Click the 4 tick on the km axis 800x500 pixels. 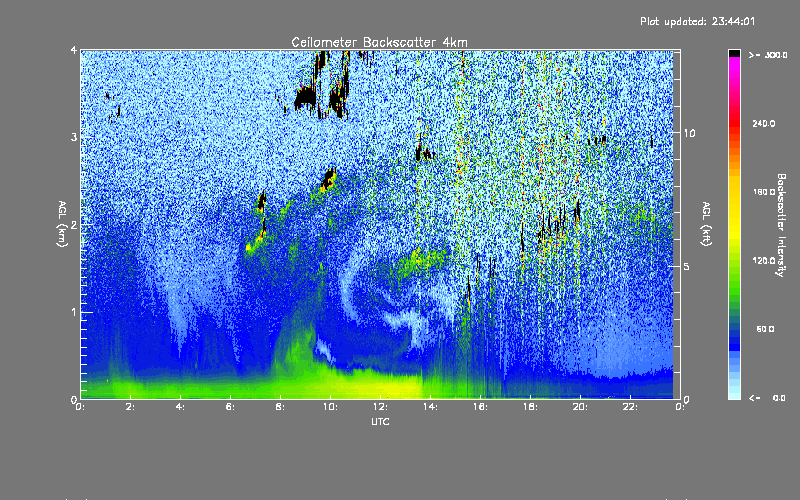(74, 51)
